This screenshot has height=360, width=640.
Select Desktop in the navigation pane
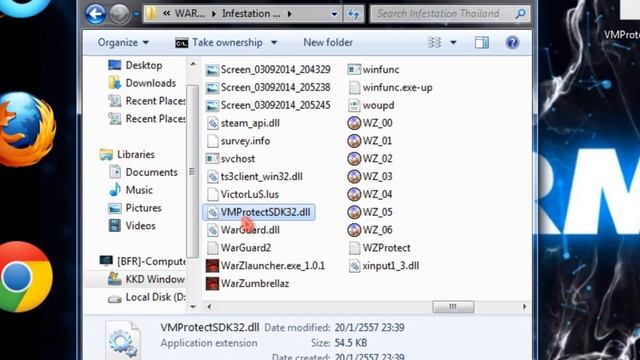[135, 65]
